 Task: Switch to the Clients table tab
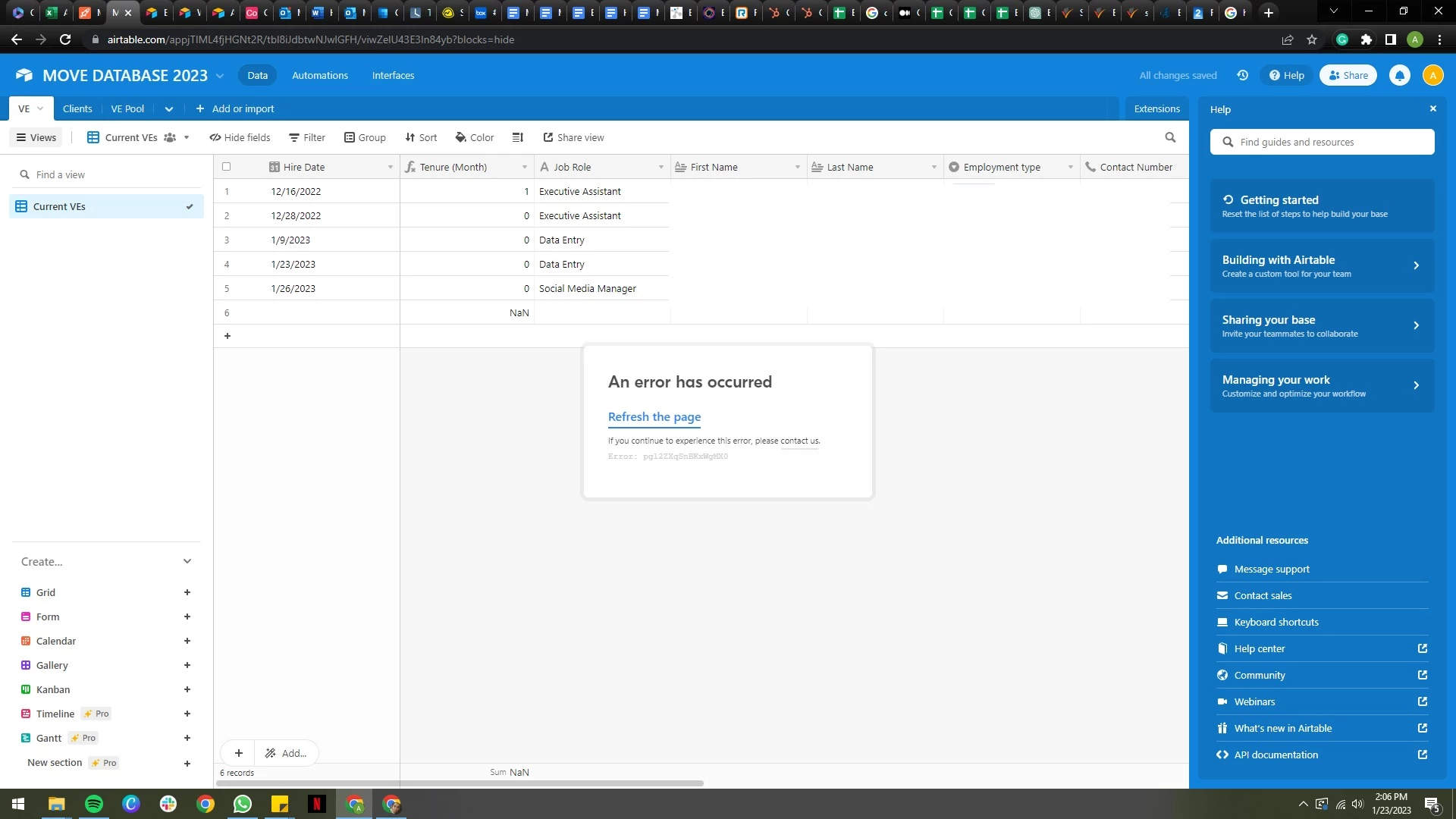tap(77, 109)
